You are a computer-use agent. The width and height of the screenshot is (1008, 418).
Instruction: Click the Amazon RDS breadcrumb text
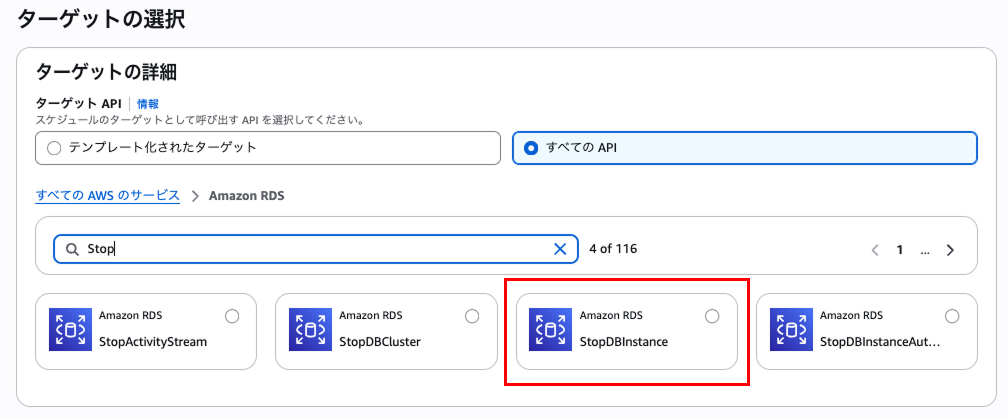click(247, 195)
